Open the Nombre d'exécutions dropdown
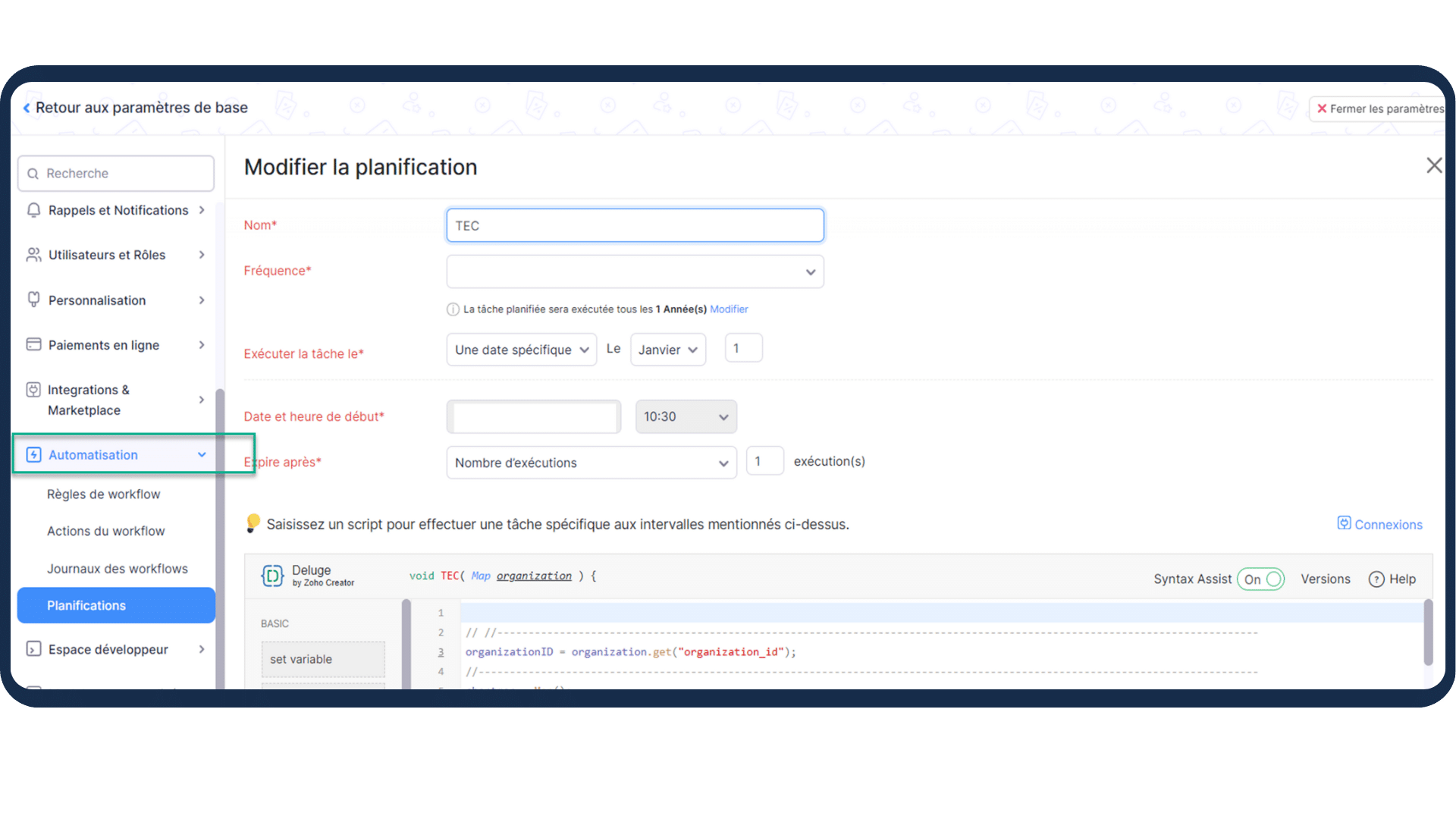This screenshot has height=819, width=1456. point(591,463)
